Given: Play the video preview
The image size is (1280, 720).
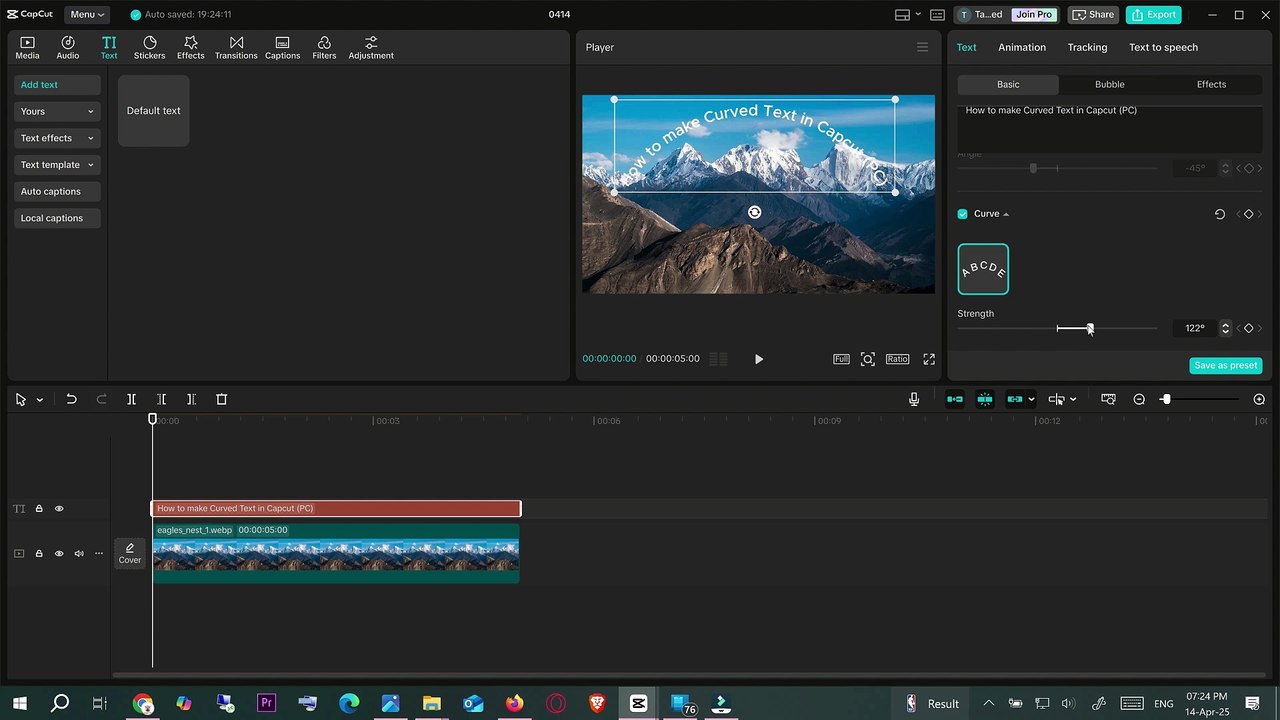Looking at the screenshot, I should pos(759,359).
